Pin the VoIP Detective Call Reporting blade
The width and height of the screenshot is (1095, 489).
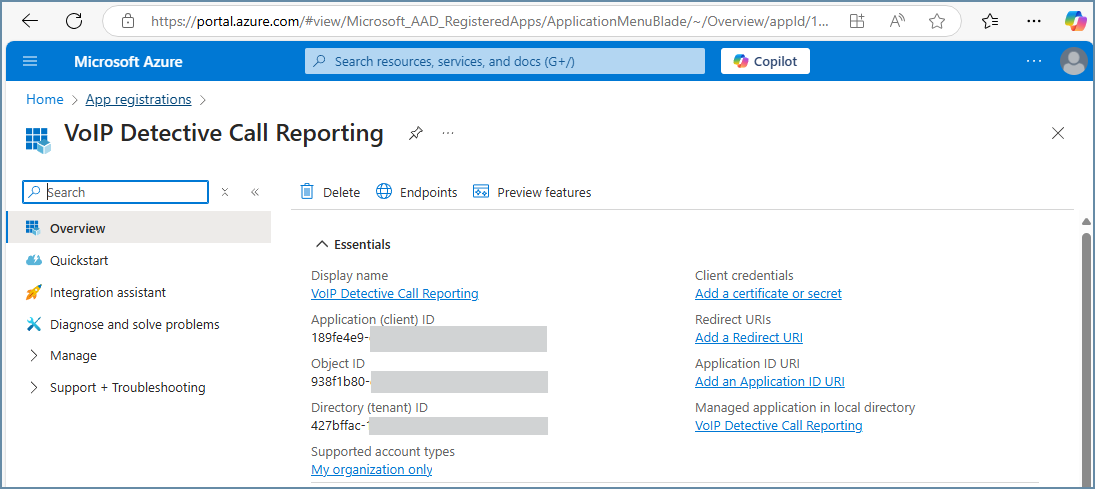point(416,133)
